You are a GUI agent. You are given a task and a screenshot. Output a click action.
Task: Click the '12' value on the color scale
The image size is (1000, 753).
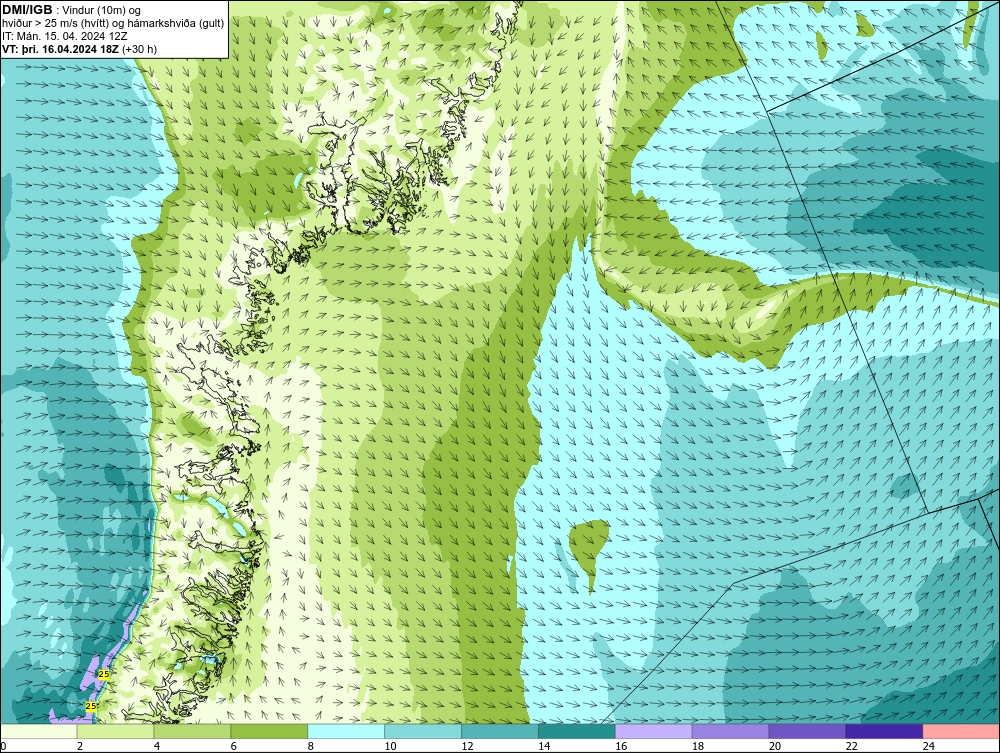pyautogui.click(x=467, y=746)
